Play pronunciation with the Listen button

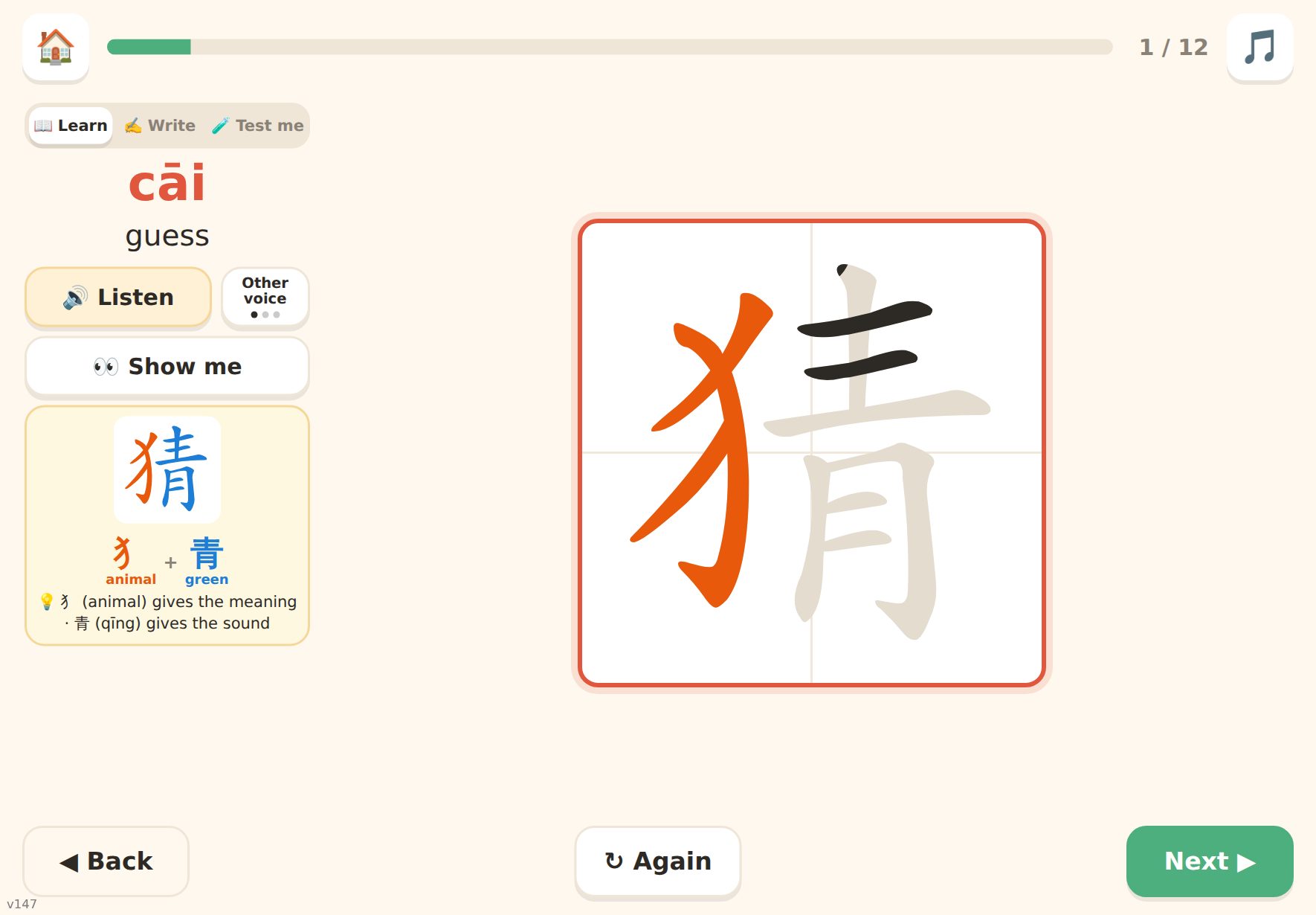tap(118, 297)
